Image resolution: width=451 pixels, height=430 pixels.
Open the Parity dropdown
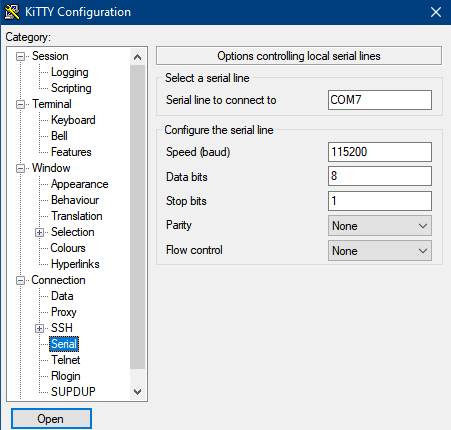tap(380, 226)
